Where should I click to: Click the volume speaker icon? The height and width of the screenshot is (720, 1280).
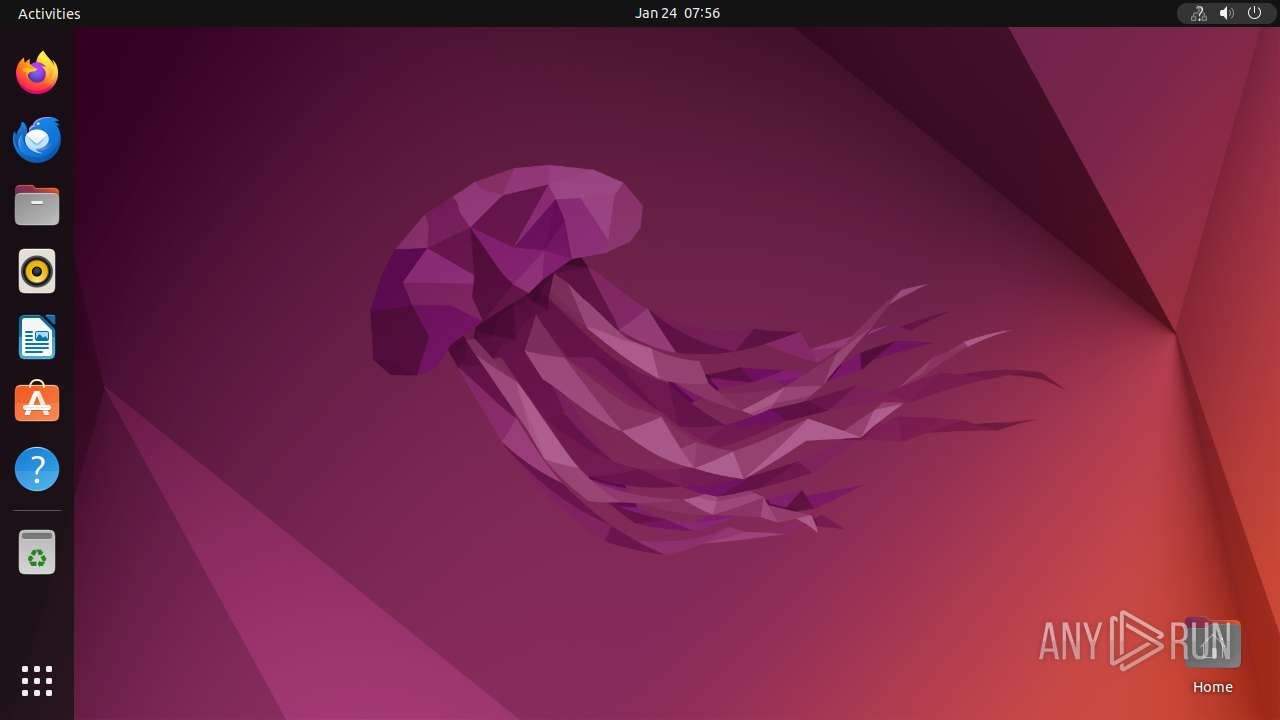[1227, 13]
